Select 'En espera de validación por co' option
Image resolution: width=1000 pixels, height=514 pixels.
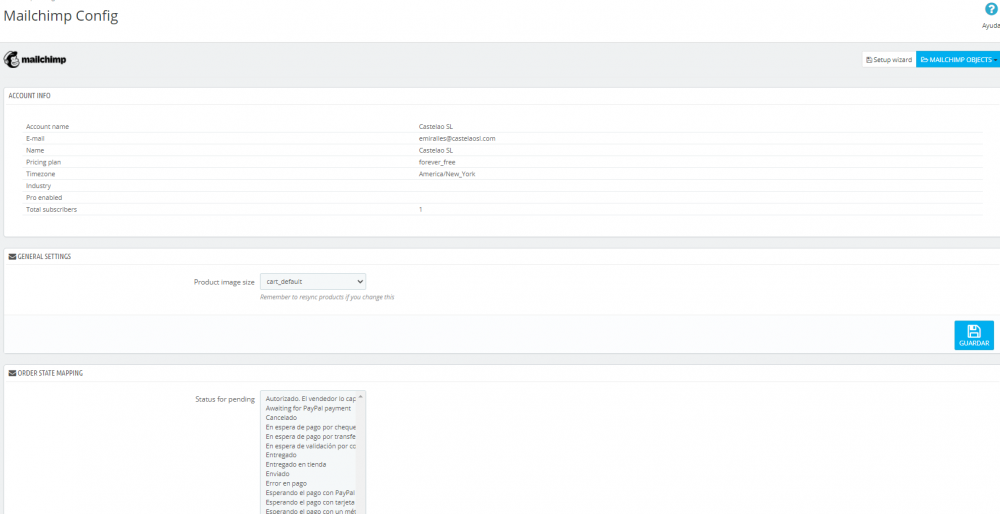310,446
